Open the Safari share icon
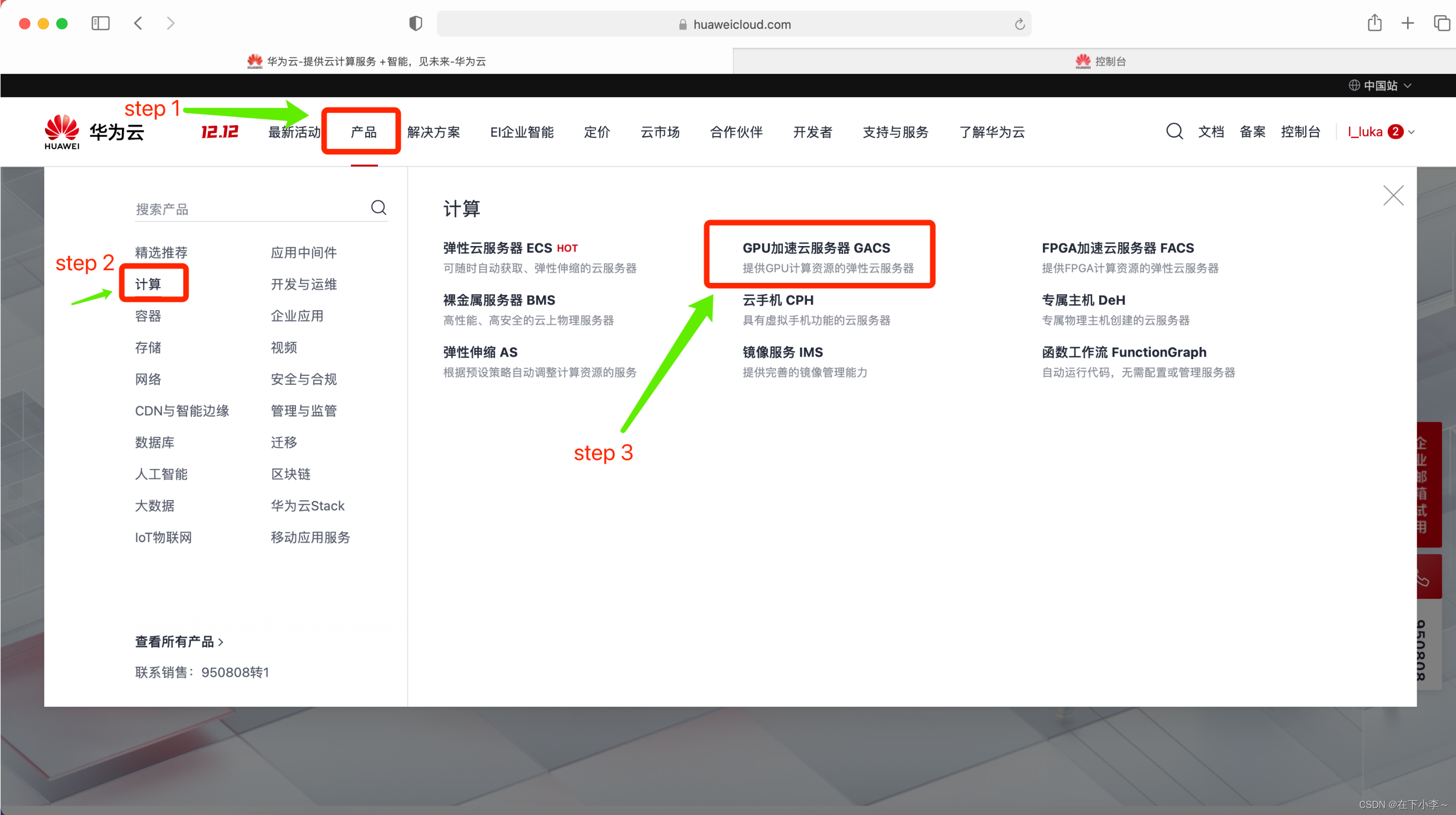Screen dimensions: 1456x815 tap(1374, 23)
